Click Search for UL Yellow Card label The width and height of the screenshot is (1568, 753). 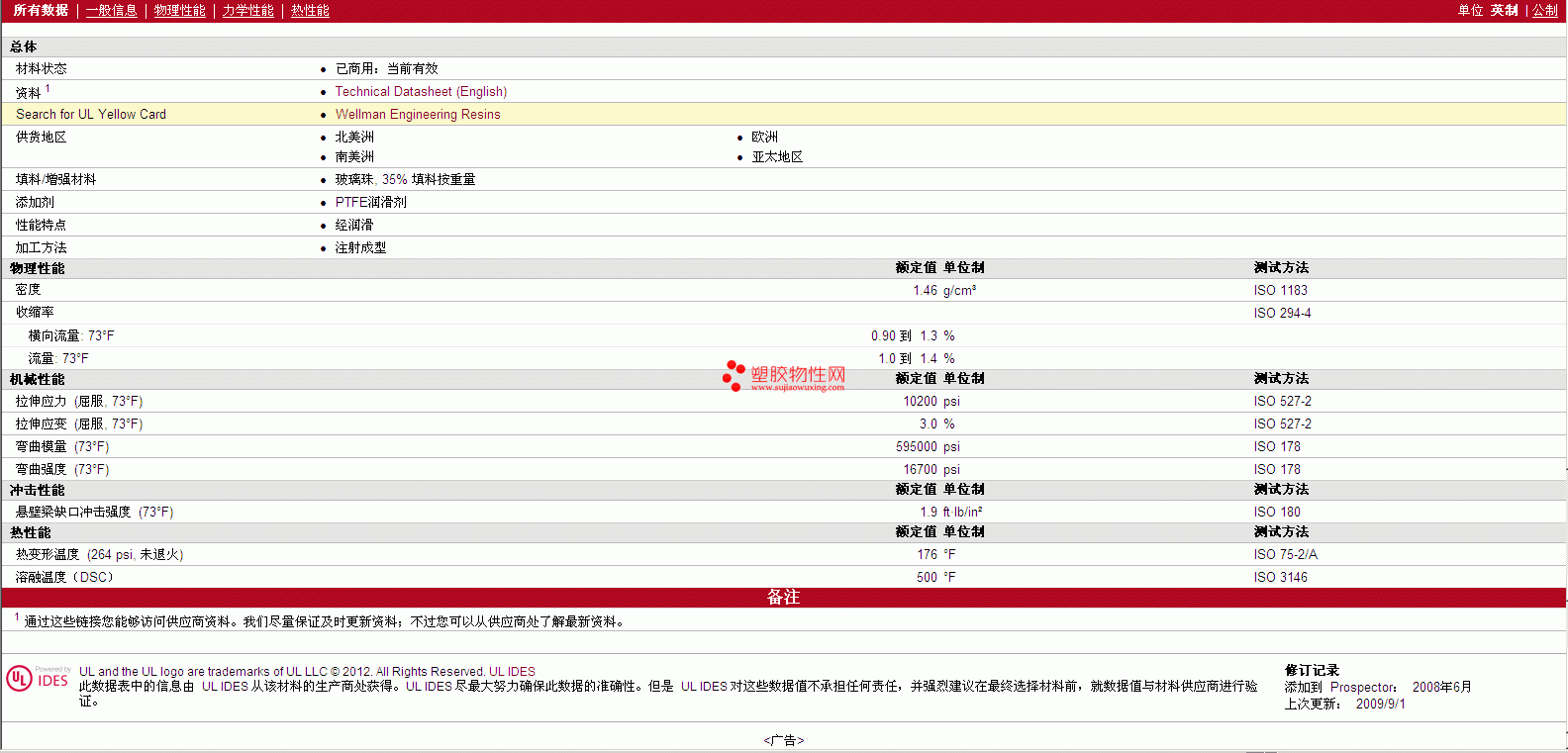[x=91, y=114]
